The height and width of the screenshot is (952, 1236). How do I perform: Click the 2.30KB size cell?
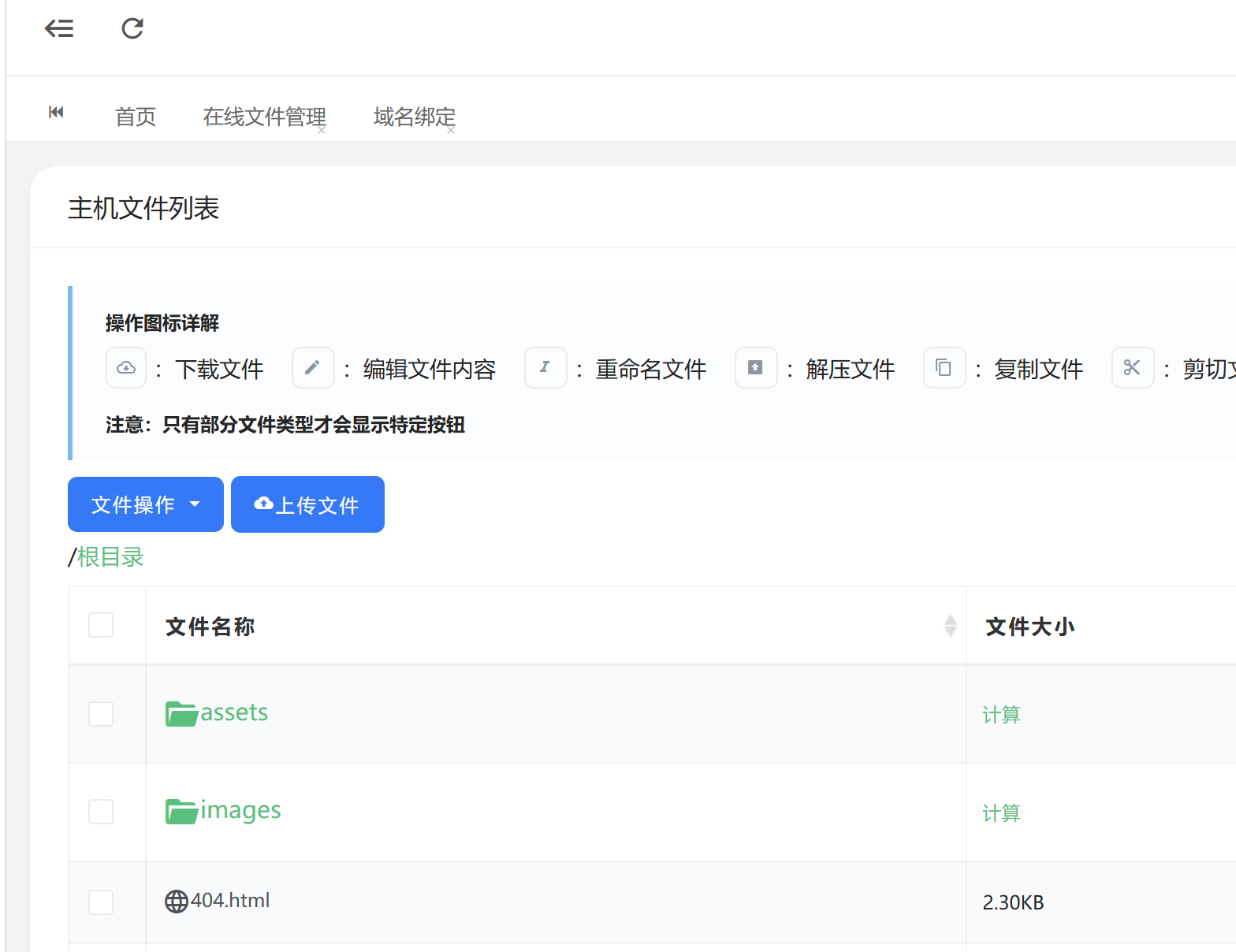[1013, 902]
